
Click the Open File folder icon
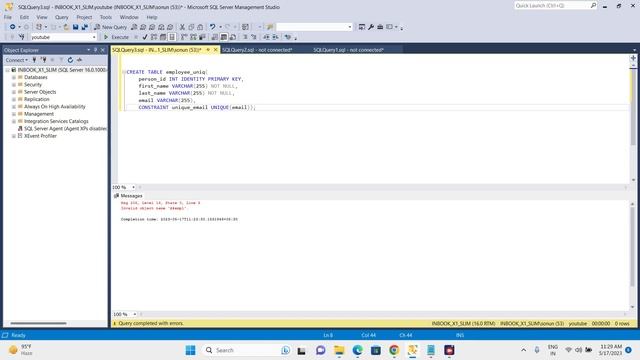[66, 27]
